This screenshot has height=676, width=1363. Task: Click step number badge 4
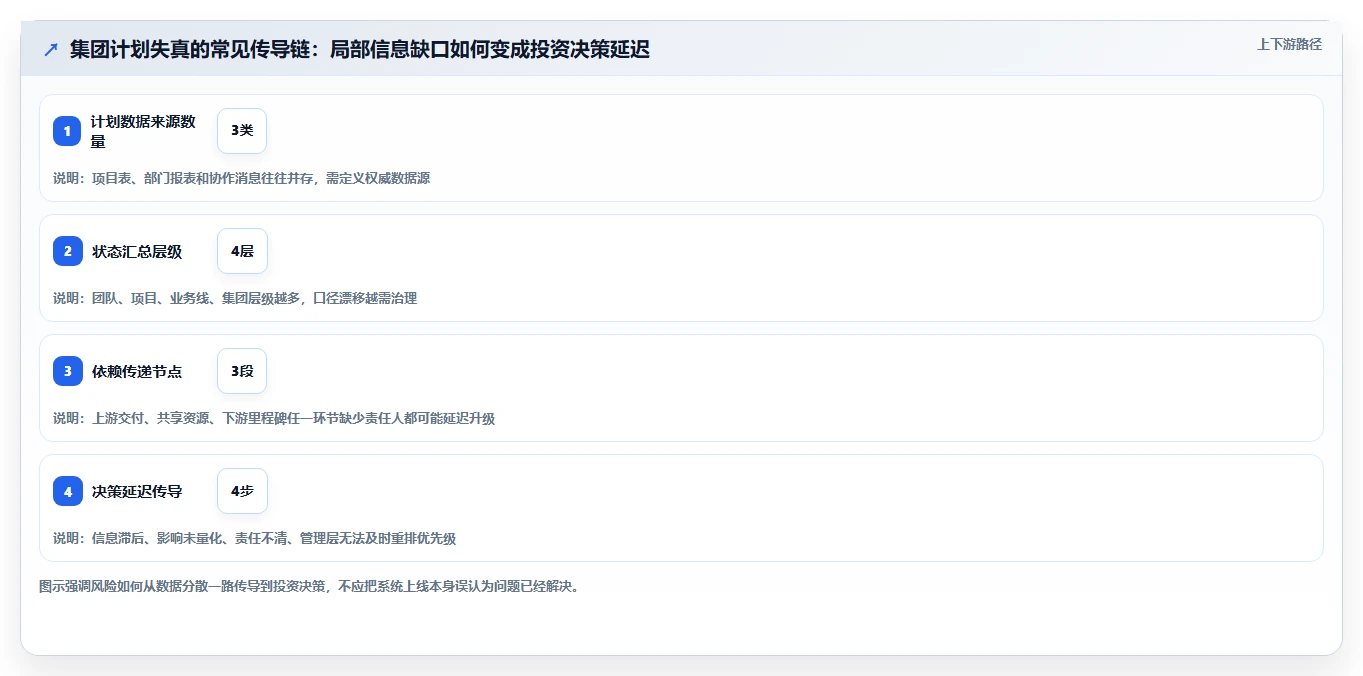(68, 491)
